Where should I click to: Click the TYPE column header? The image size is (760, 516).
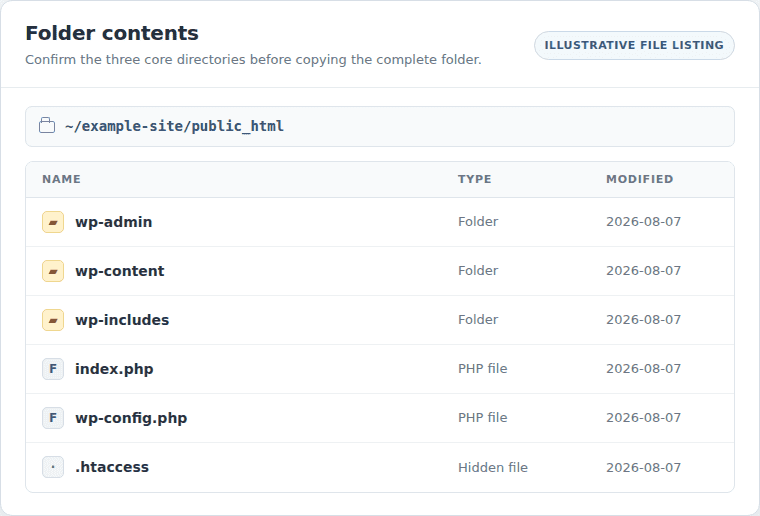click(475, 179)
